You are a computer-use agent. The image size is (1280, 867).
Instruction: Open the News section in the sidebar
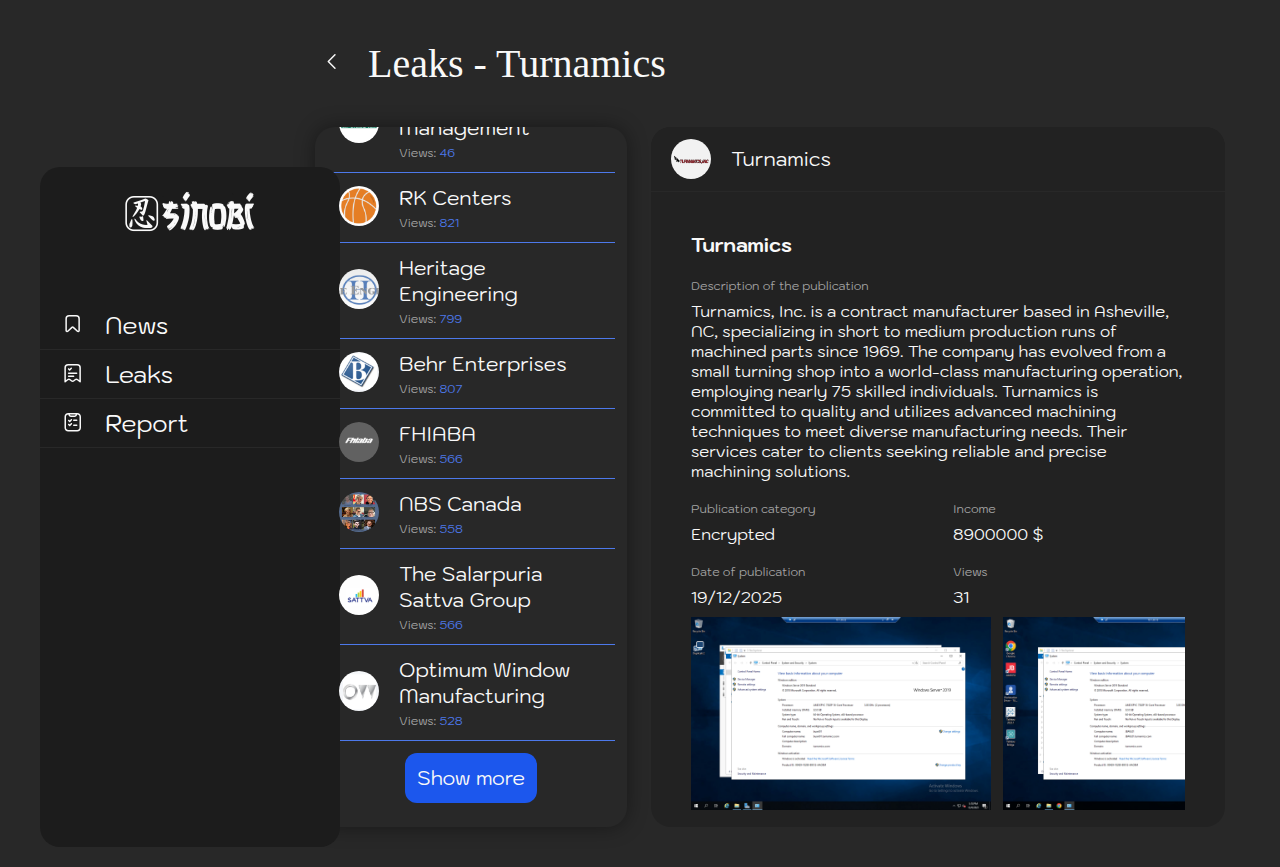[x=136, y=325]
